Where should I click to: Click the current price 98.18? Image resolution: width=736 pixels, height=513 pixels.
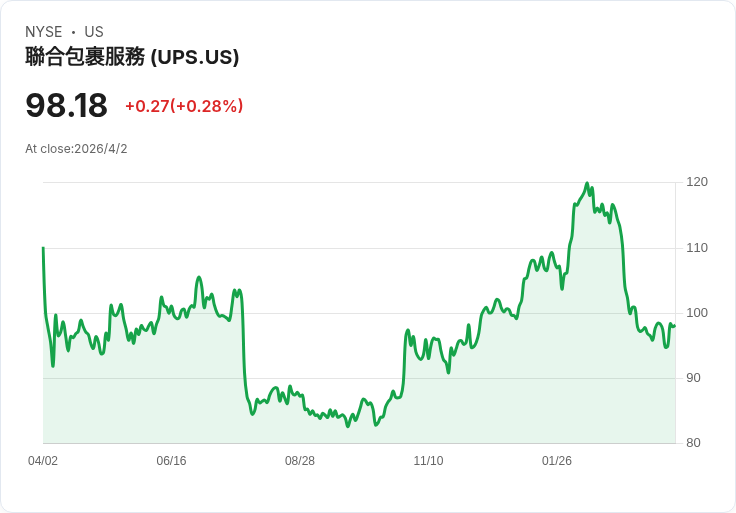(66, 105)
